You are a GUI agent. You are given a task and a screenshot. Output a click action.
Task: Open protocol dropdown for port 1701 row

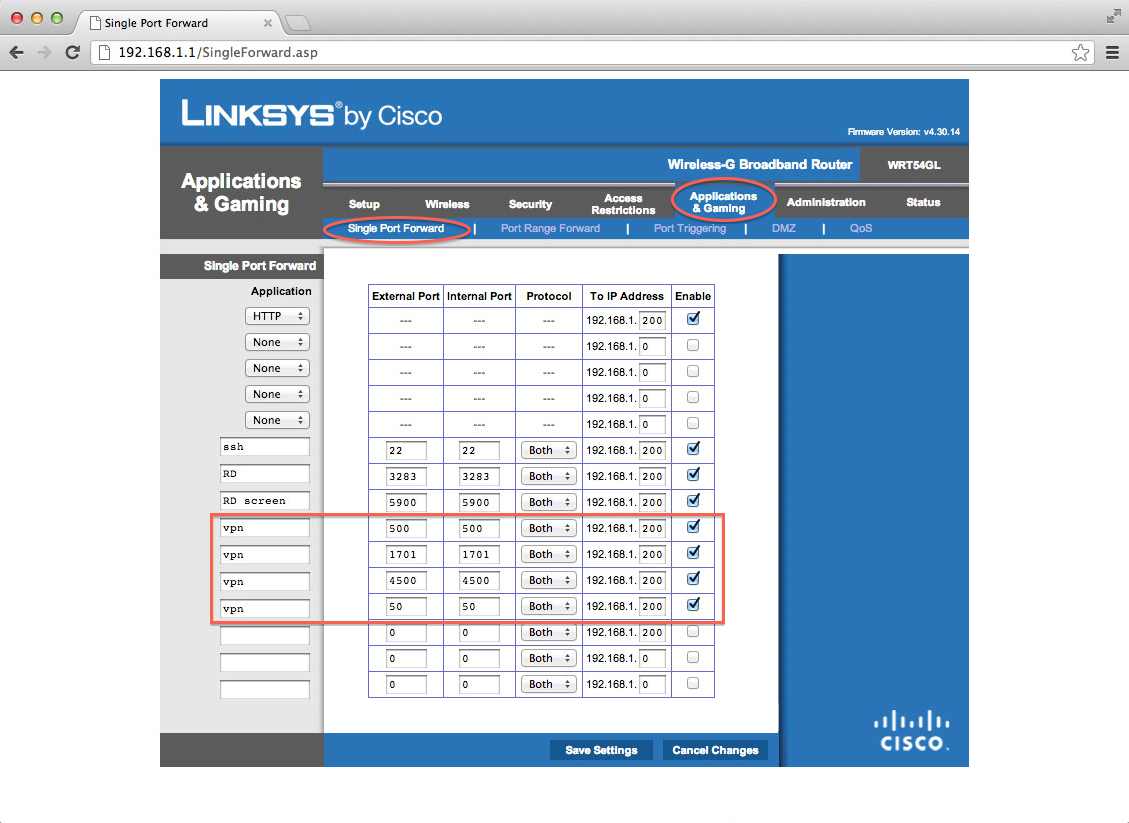click(x=549, y=554)
